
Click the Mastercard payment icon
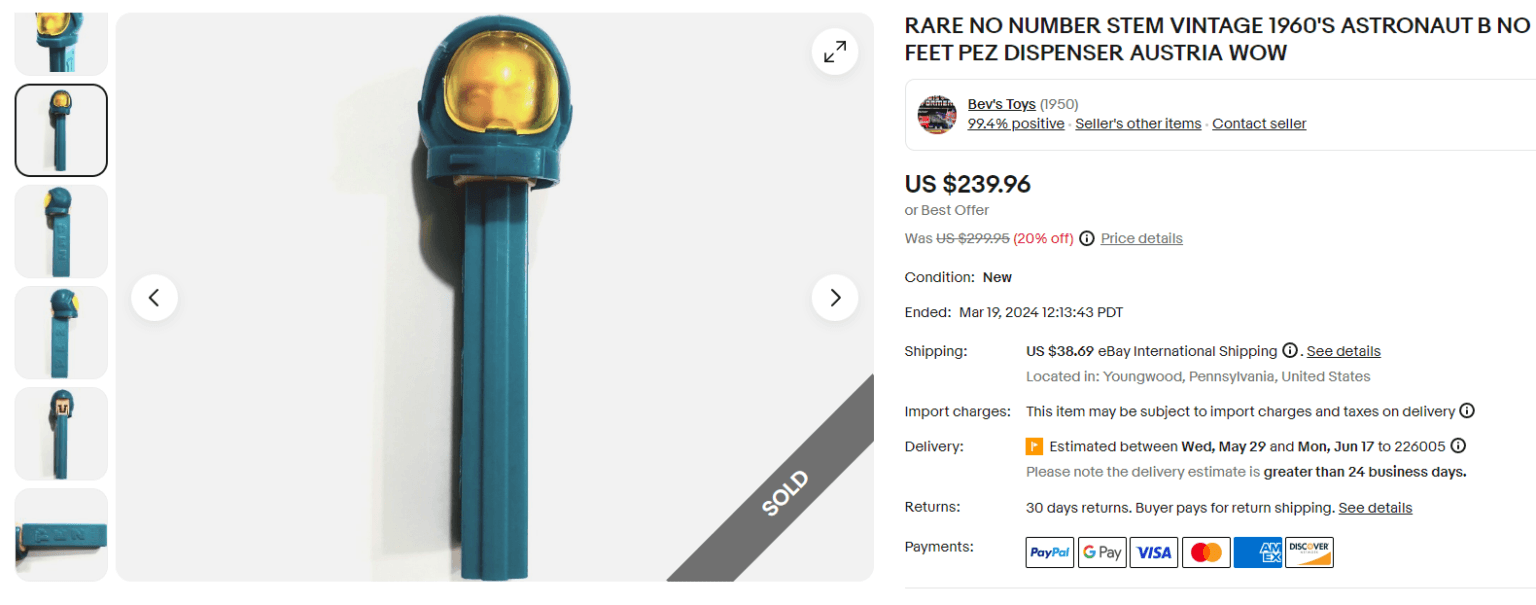1206,552
